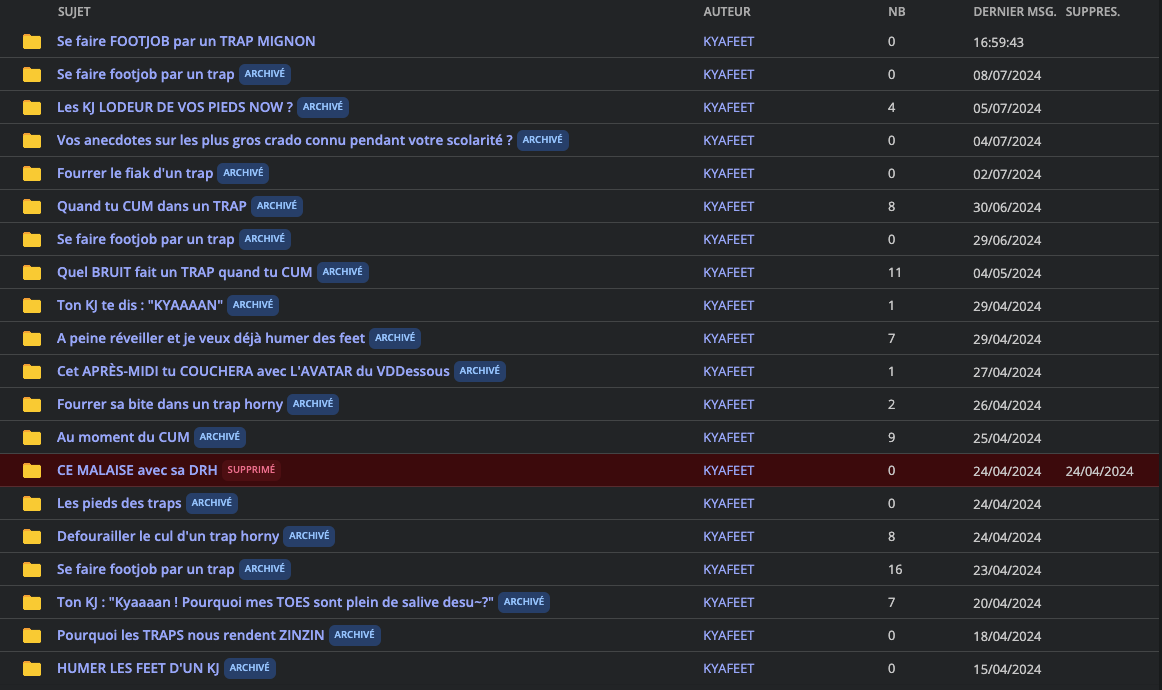The image size is (1162, 690).
Task: Click folder icon beside 'Quel BRUIT fait' topic
Action: (32, 272)
